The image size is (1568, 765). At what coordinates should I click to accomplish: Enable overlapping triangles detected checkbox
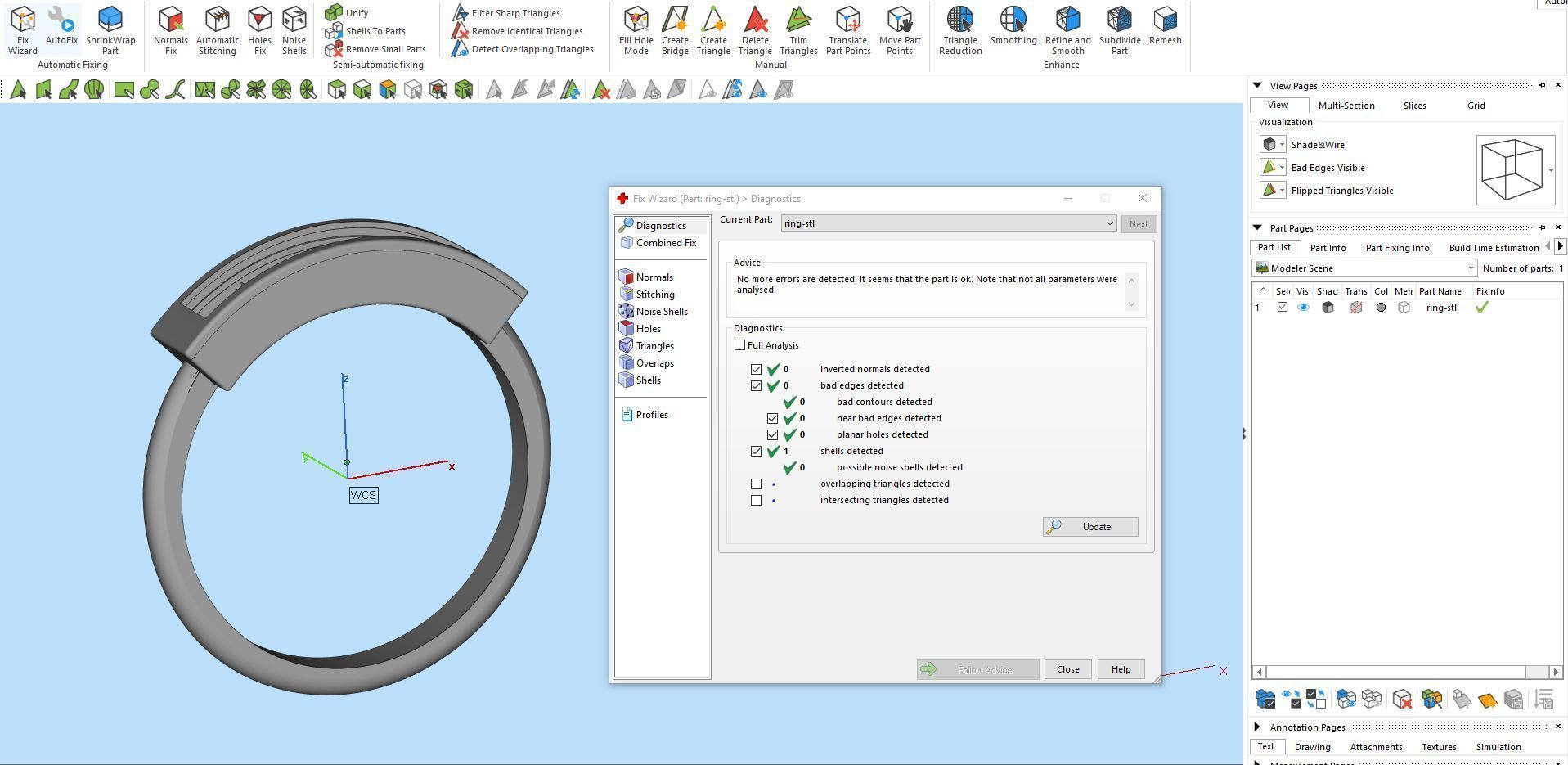pyautogui.click(x=757, y=484)
